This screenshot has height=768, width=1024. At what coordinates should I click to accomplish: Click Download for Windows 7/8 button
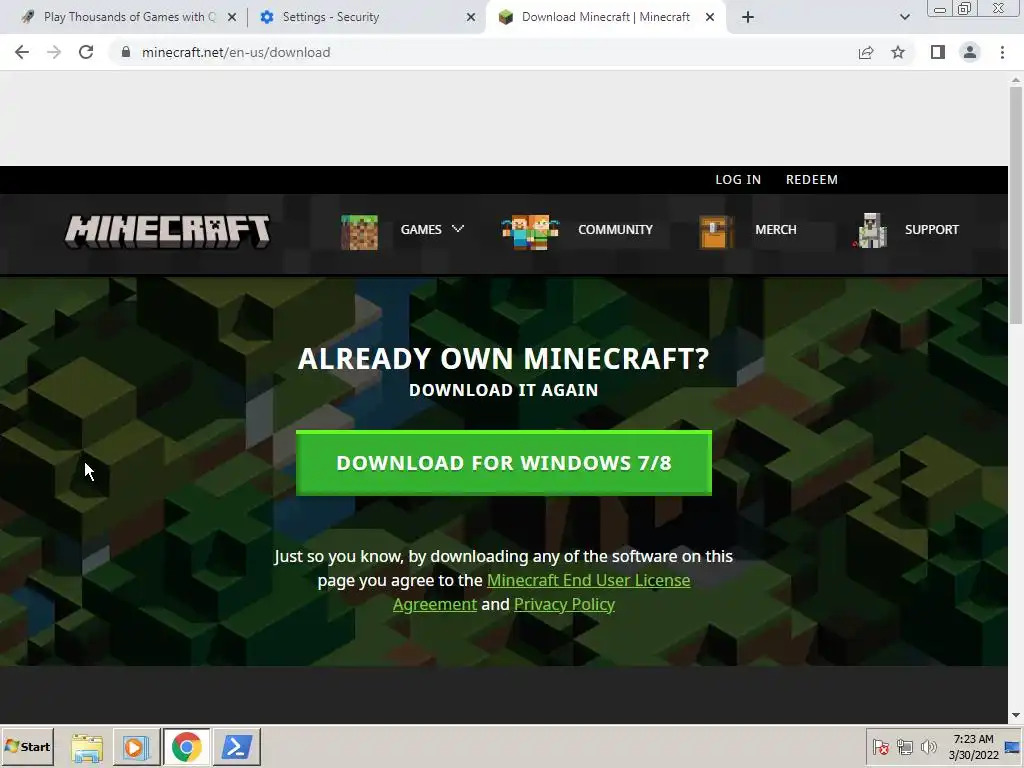(x=504, y=463)
